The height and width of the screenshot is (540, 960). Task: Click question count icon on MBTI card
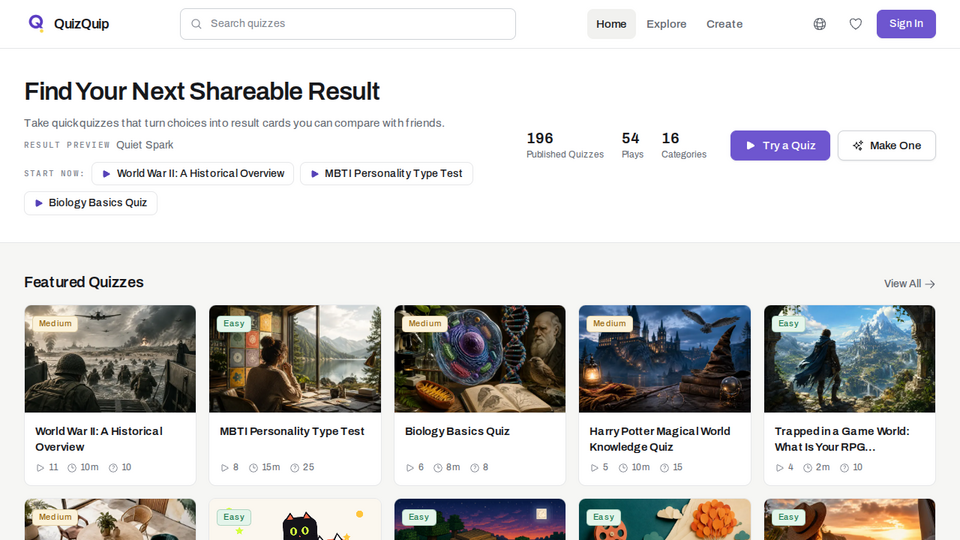[x=294, y=468]
